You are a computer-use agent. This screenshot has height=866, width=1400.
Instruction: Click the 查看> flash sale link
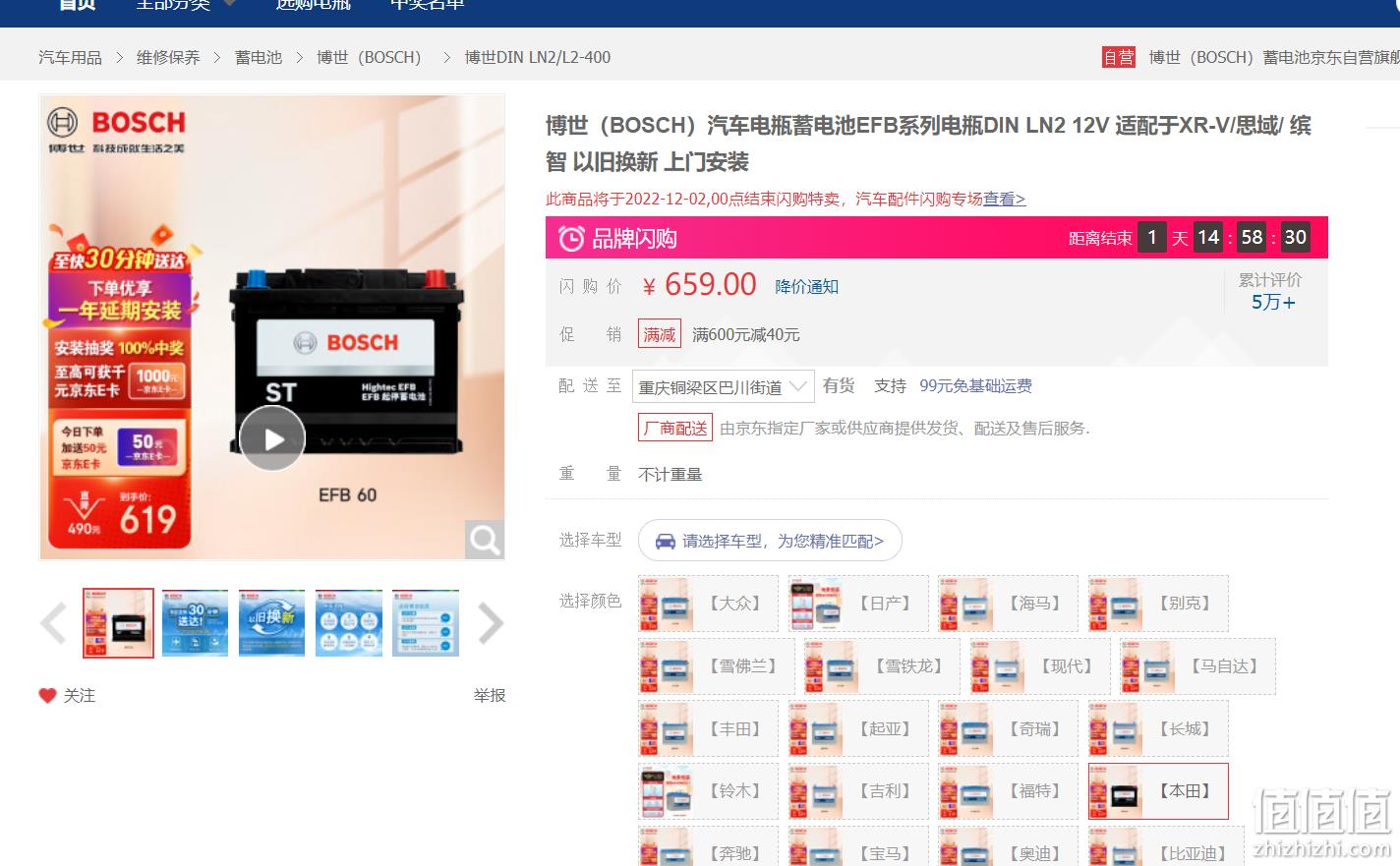[1004, 199]
